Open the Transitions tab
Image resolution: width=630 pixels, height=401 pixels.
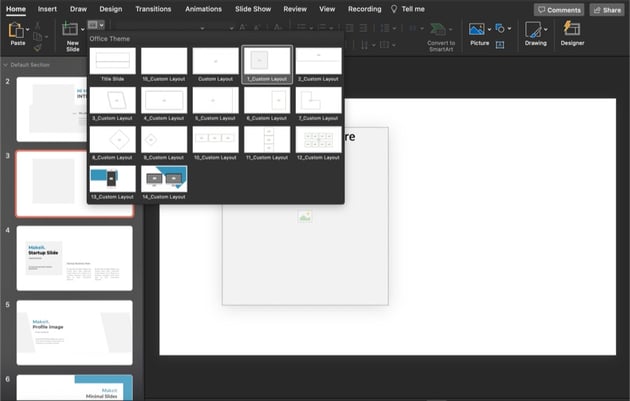tap(153, 9)
